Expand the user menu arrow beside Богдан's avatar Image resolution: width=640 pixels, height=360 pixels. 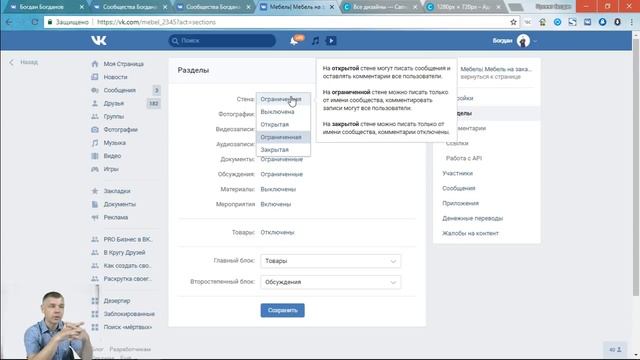[x=535, y=41]
